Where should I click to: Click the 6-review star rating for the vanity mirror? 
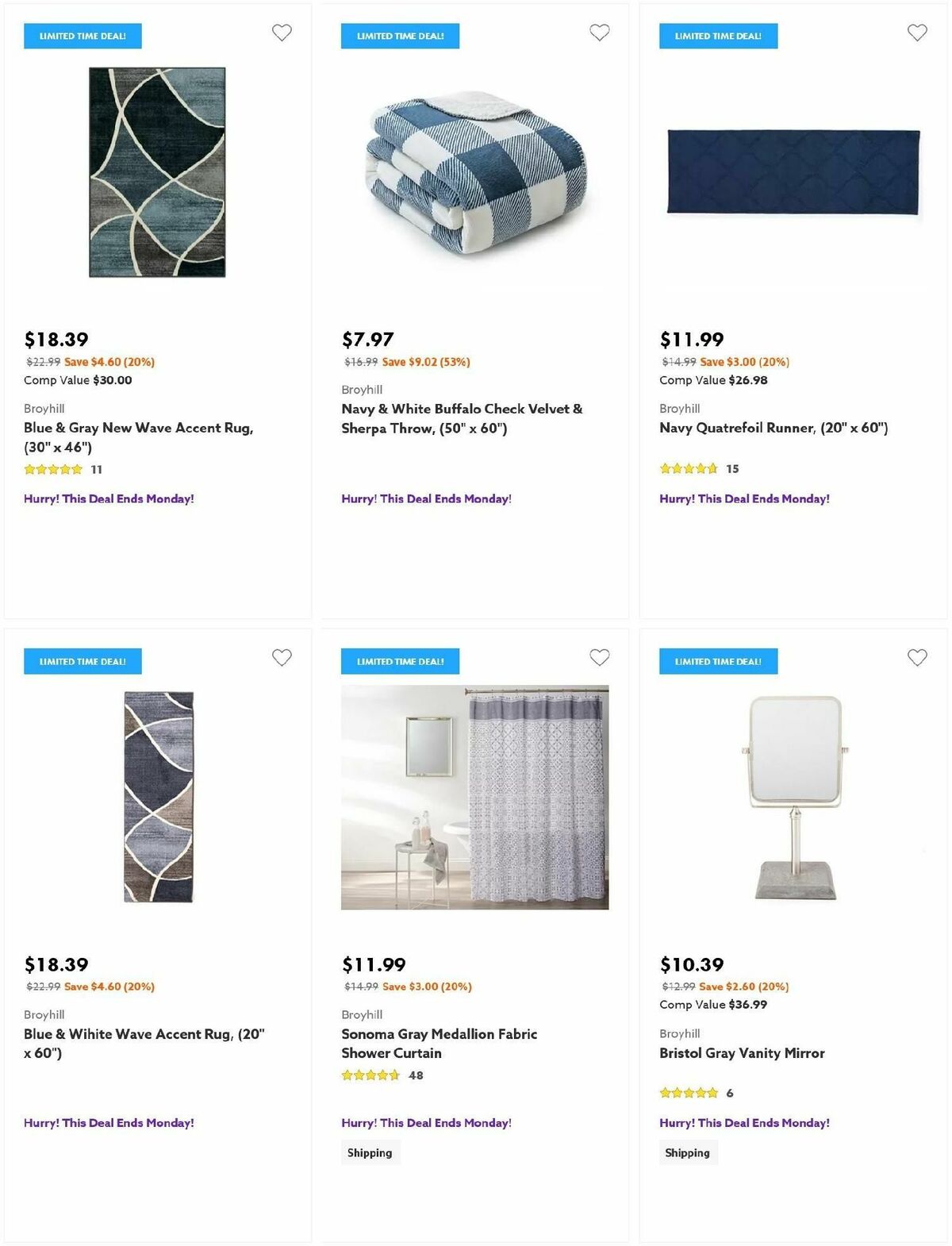coord(697,1093)
